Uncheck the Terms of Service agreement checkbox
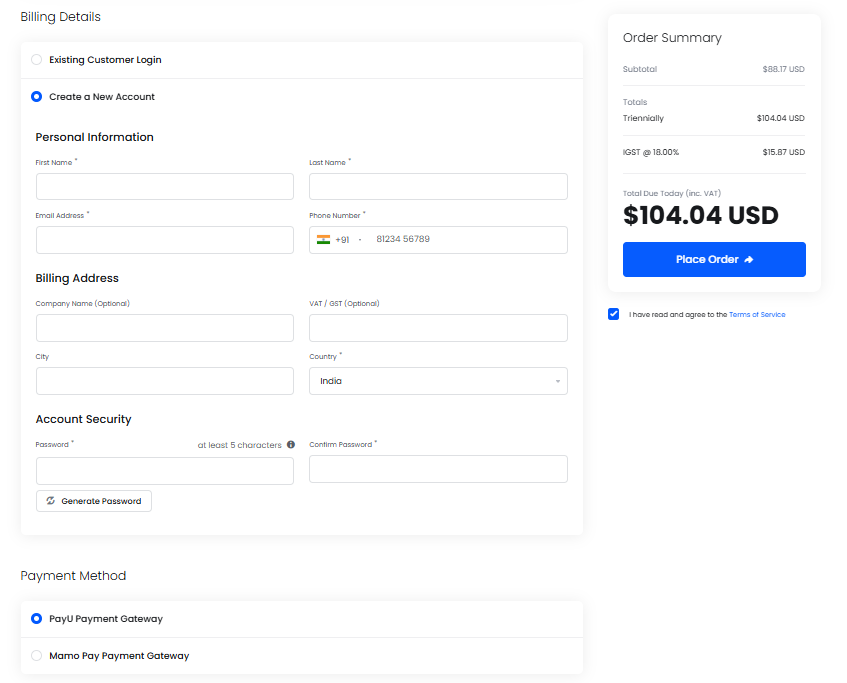The height and width of the screenshot is (683, 847). (x=613, y=314)
